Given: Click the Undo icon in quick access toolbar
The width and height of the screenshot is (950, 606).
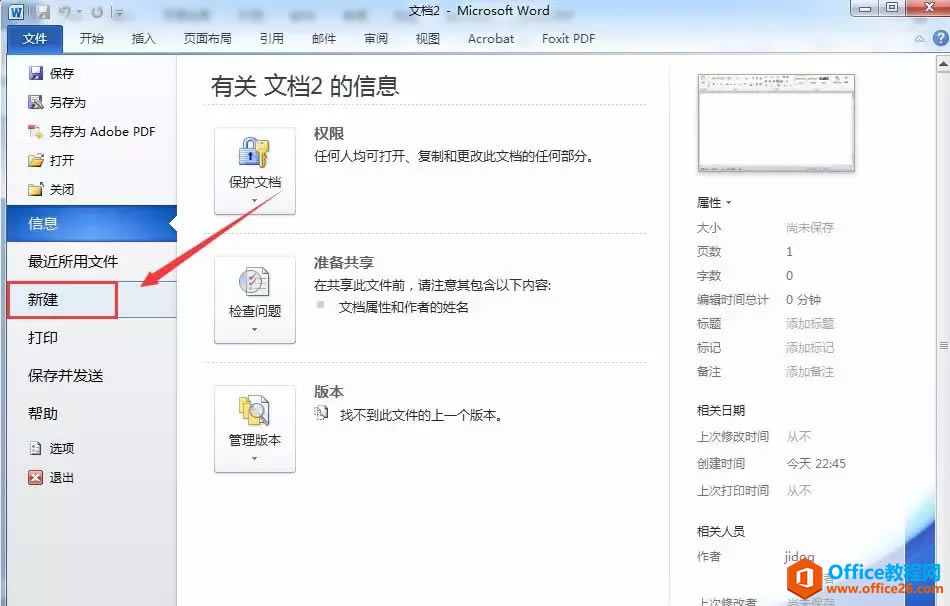Looking at the screenshot, I should pyautogui.click(x=66, y=12).
